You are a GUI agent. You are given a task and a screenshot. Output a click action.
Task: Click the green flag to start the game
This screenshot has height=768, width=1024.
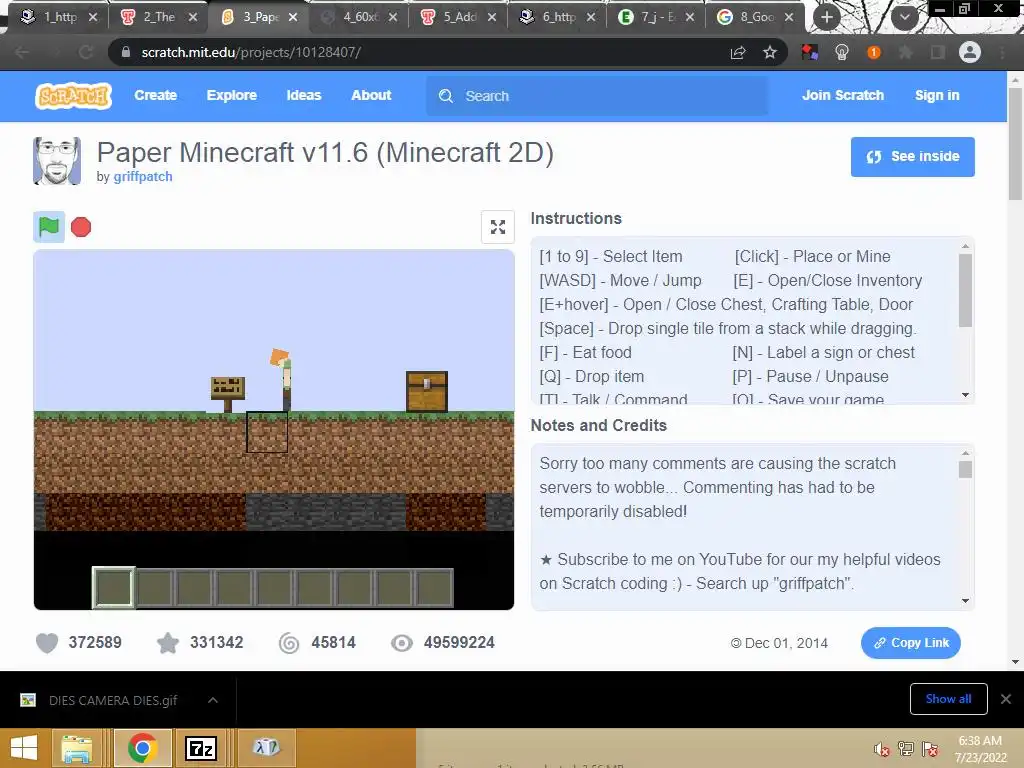49,227
